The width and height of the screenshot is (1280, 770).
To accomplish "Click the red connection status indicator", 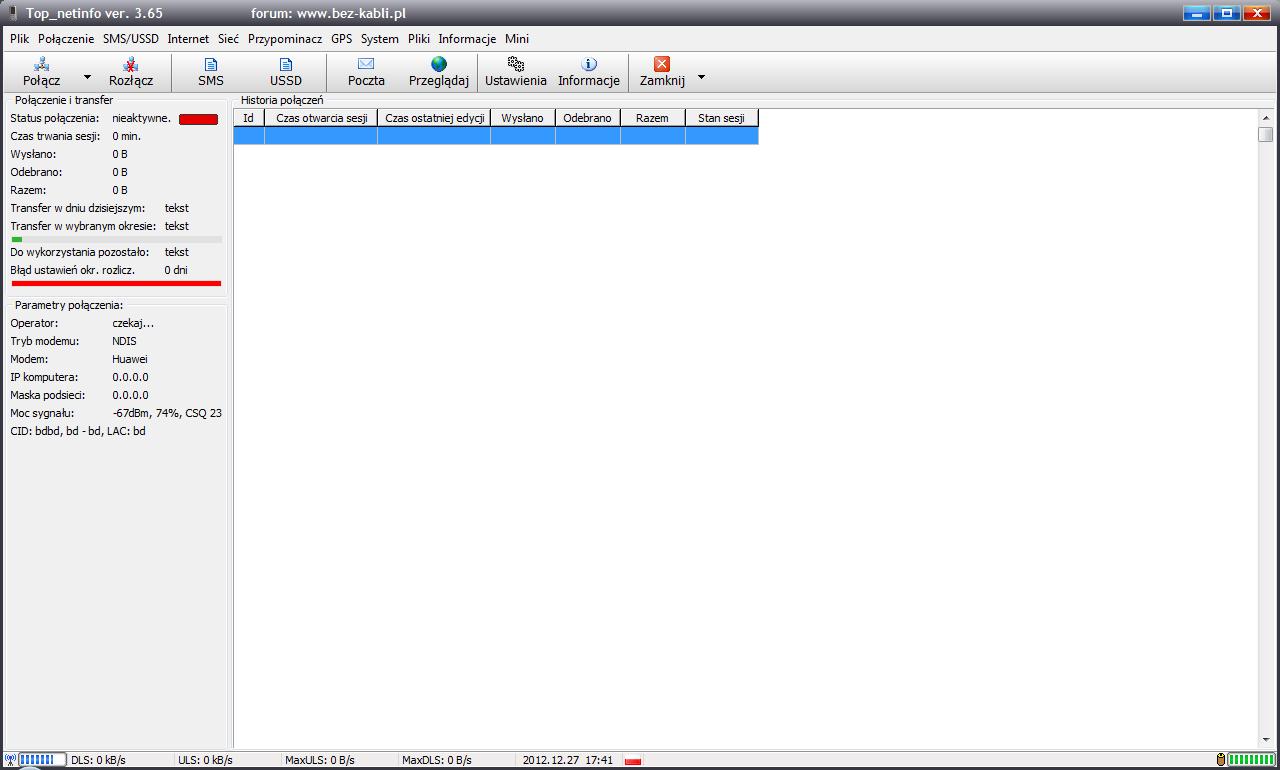I will (198, 119).
